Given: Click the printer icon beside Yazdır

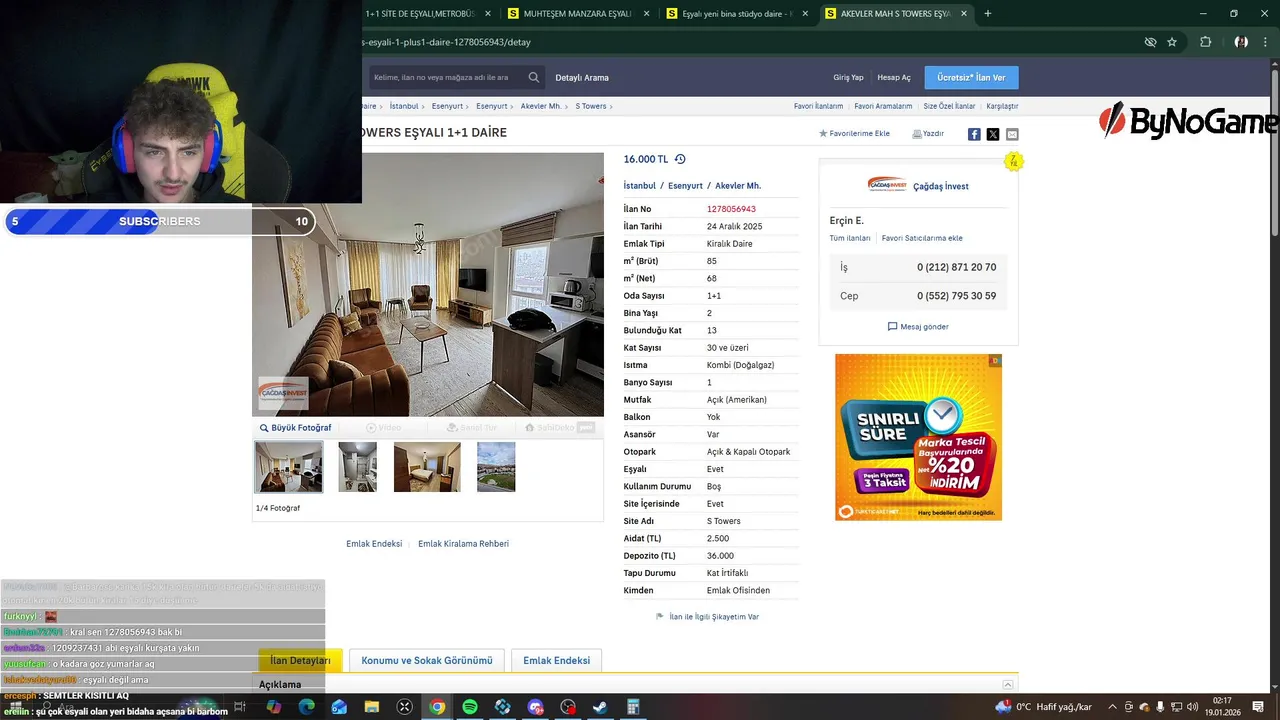Looking at the screenshot, I should pyautogui.click(x=917, y=134).
